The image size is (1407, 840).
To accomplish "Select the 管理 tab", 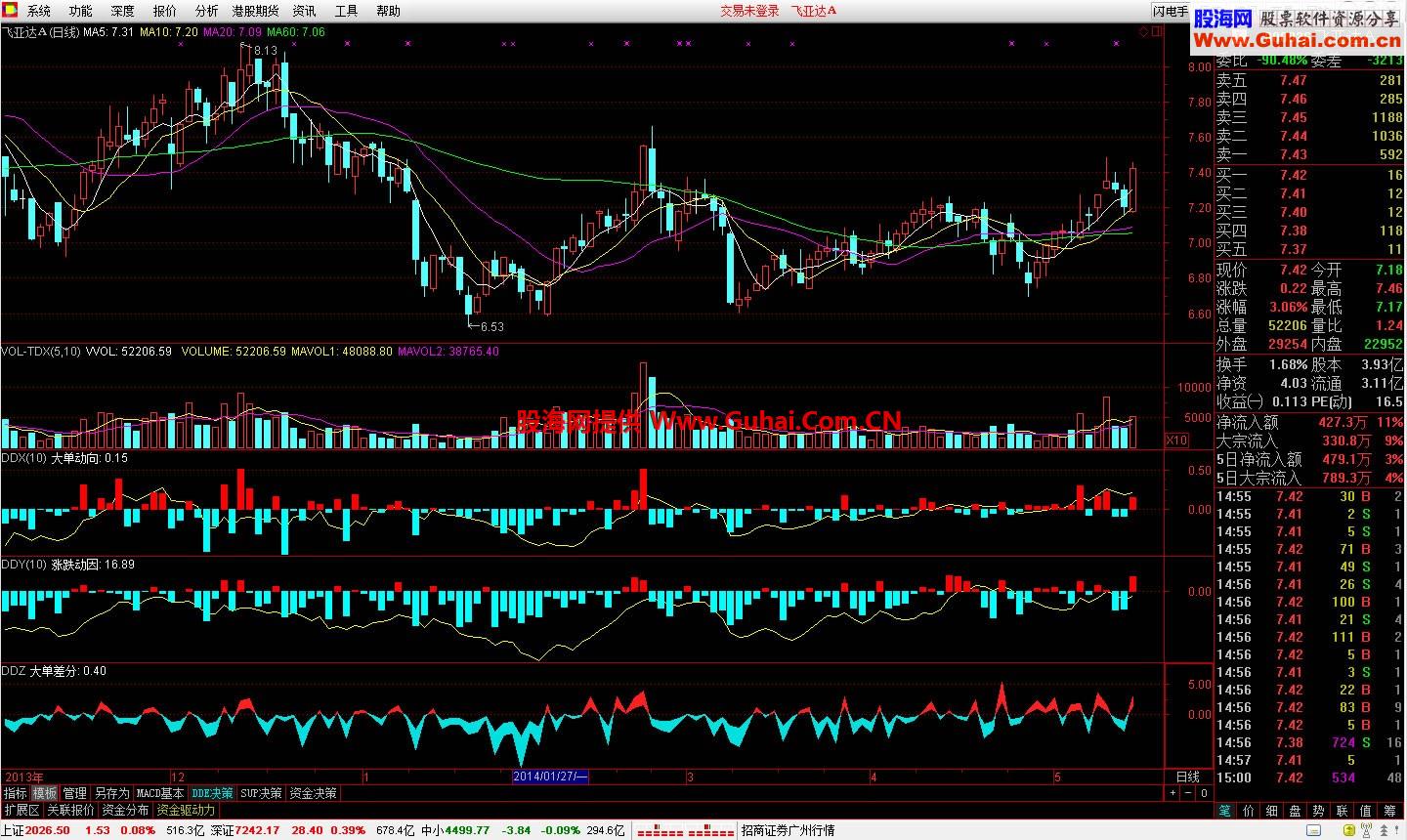I will [x=75, y=793].
